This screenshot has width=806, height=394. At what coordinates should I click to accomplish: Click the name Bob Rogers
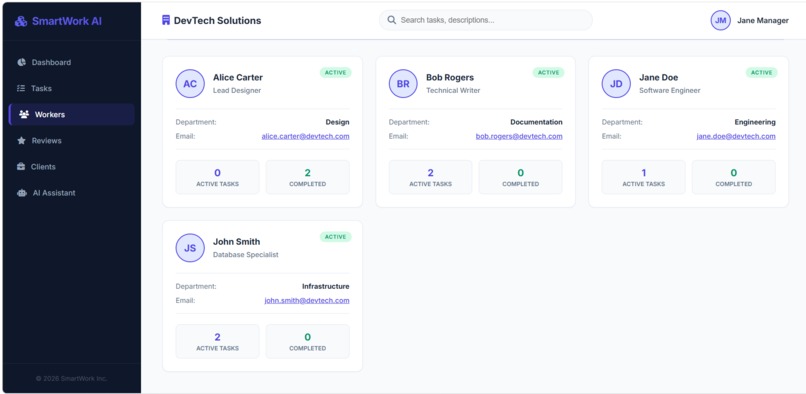coord(450,77)
